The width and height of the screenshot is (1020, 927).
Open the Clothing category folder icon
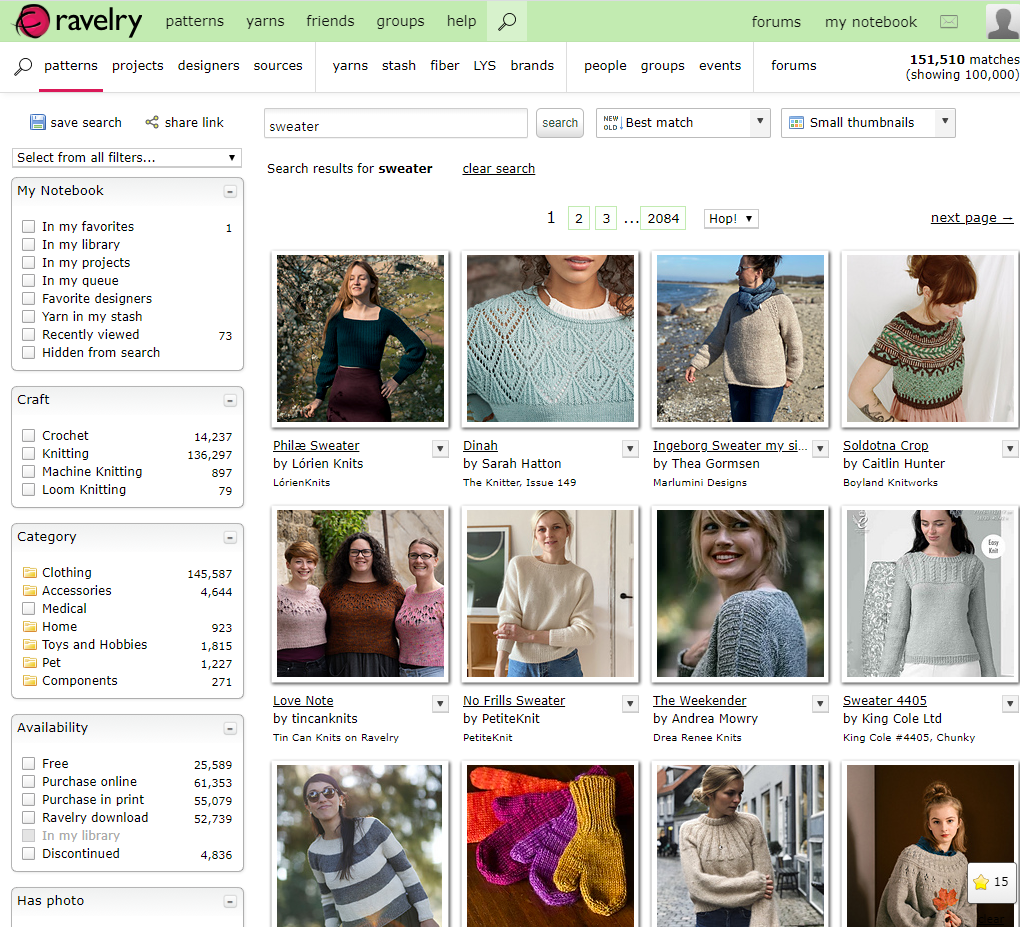click(29, 572)
